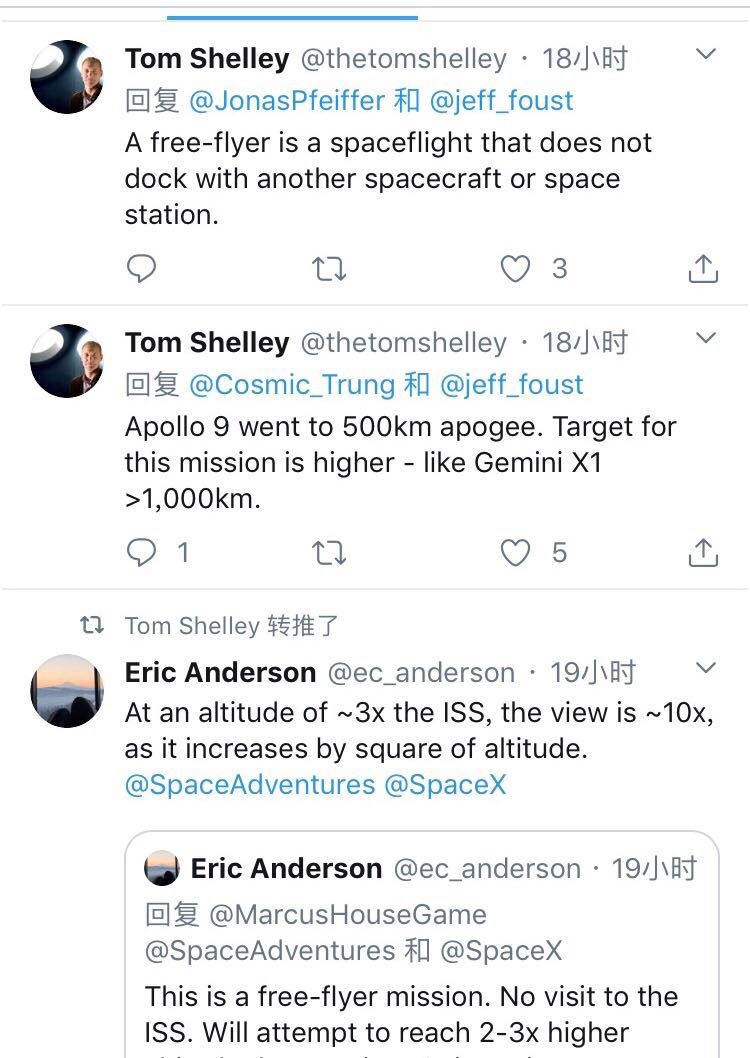Retweet the free-flyer definition tweet
The image size is (750, 1058).
329,268
